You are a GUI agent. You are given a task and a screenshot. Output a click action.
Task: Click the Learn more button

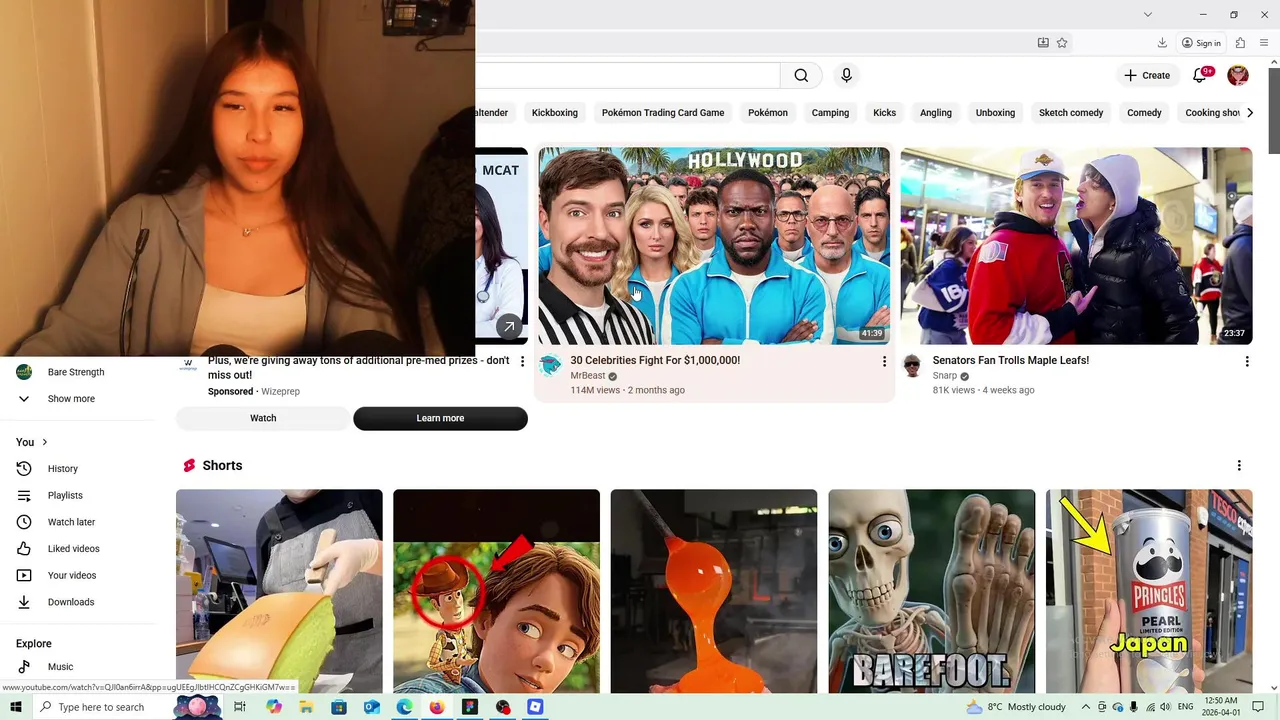[440, 418]
